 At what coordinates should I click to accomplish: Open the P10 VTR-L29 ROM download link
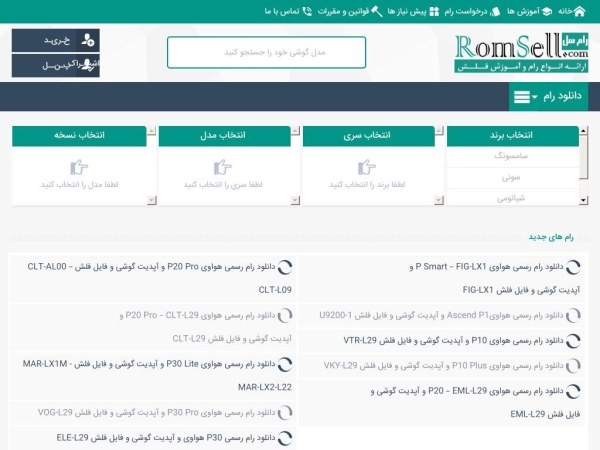tap(450, 340)
